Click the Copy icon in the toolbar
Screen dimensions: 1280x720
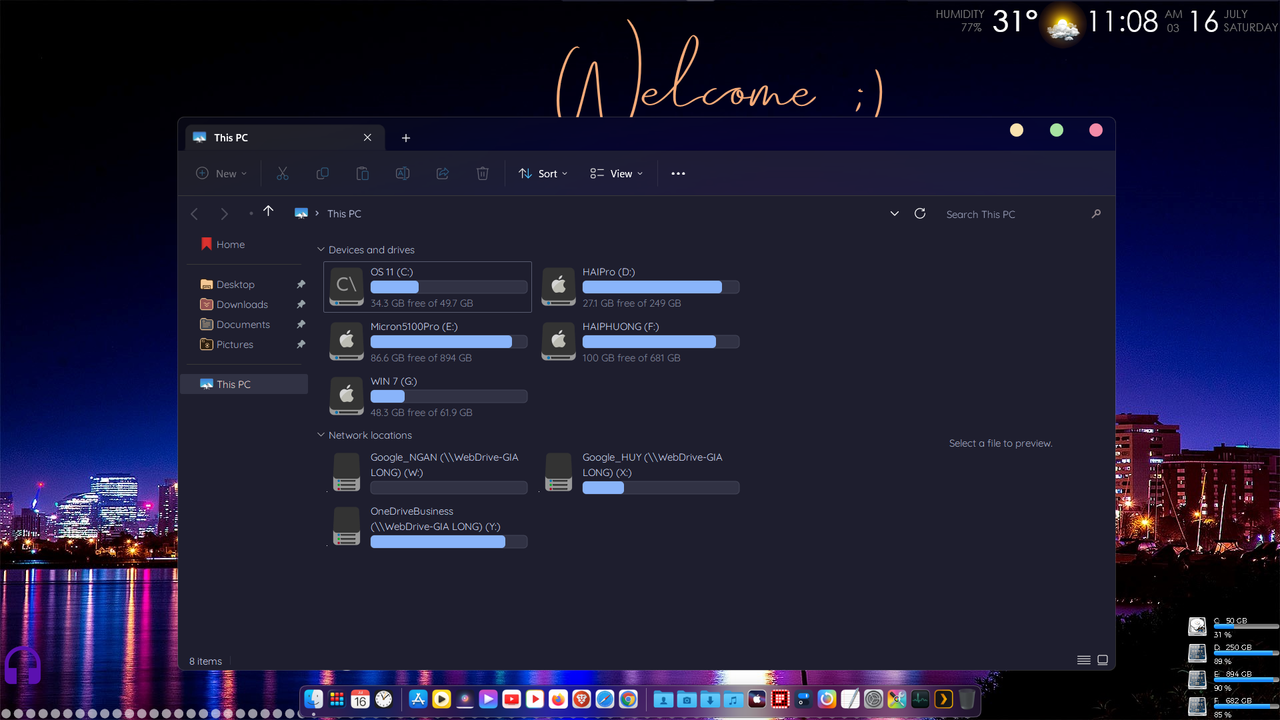click(322, 173)
